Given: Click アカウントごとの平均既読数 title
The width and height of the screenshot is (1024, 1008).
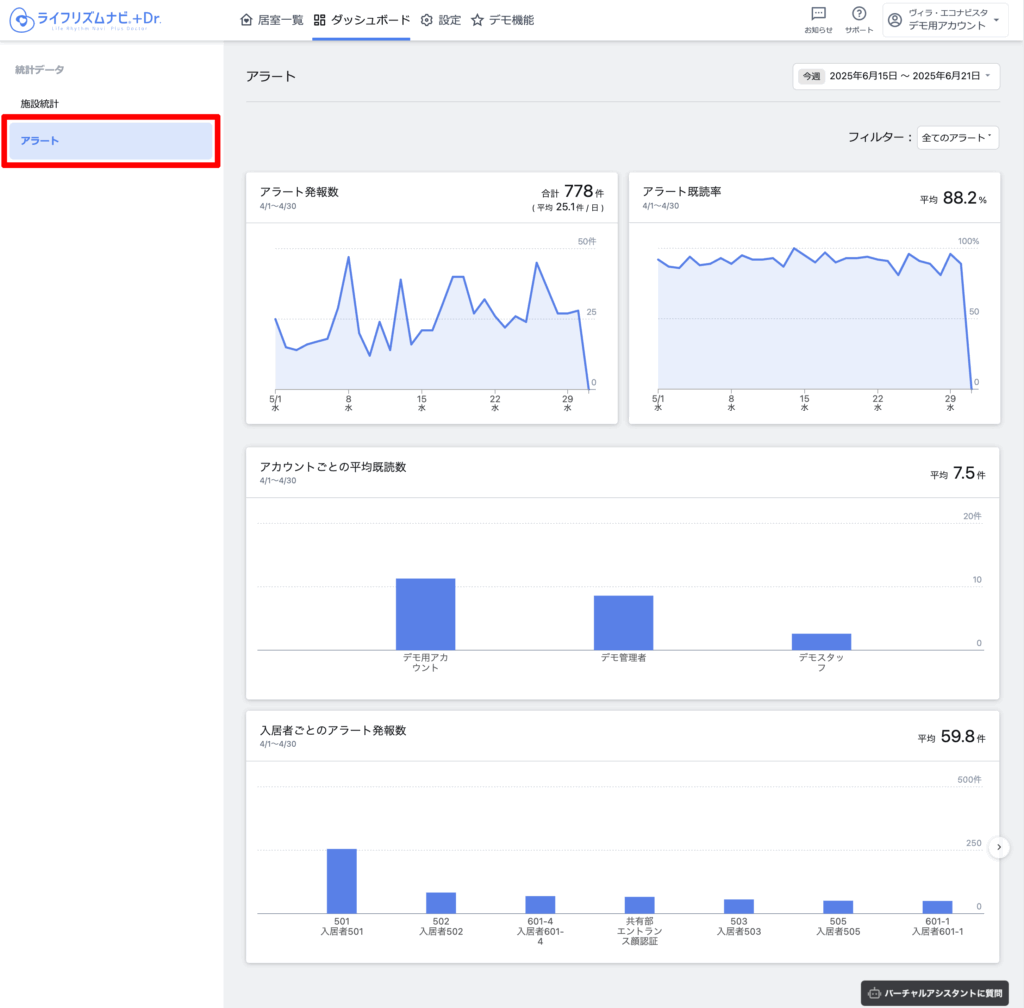Looking at the screenshot, I should pyautogui.click(x=333, y=467).
